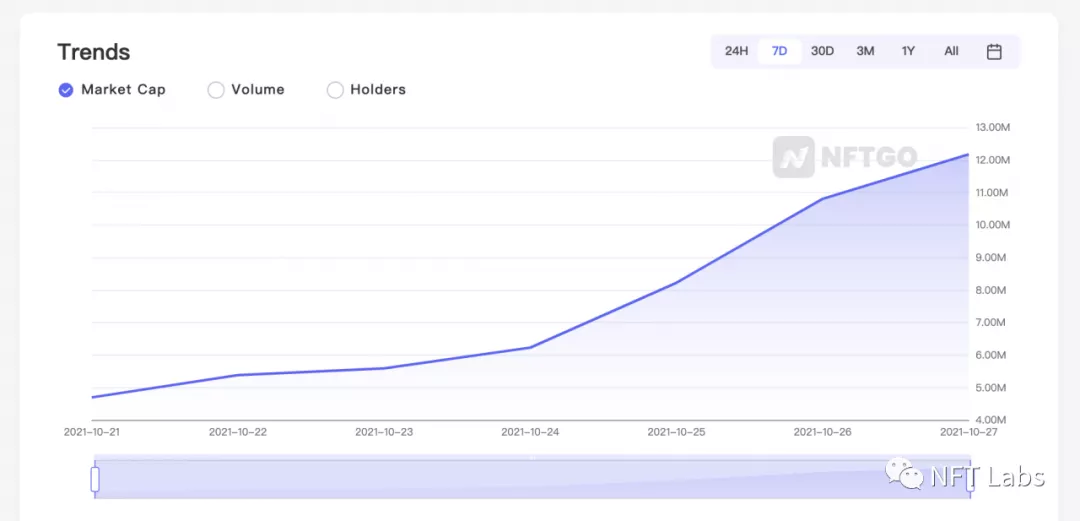
Task: Click the NFTGO watermark logo
Action: click(844, 157)
